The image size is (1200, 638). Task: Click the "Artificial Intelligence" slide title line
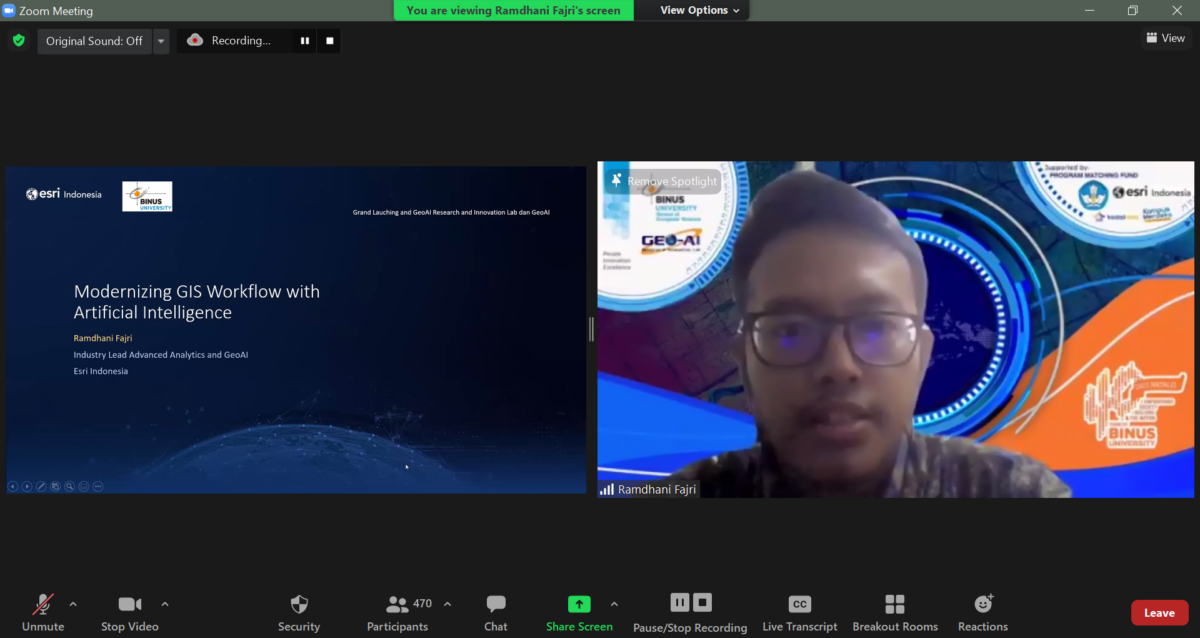pyautogui.click(x=153, y=313)
